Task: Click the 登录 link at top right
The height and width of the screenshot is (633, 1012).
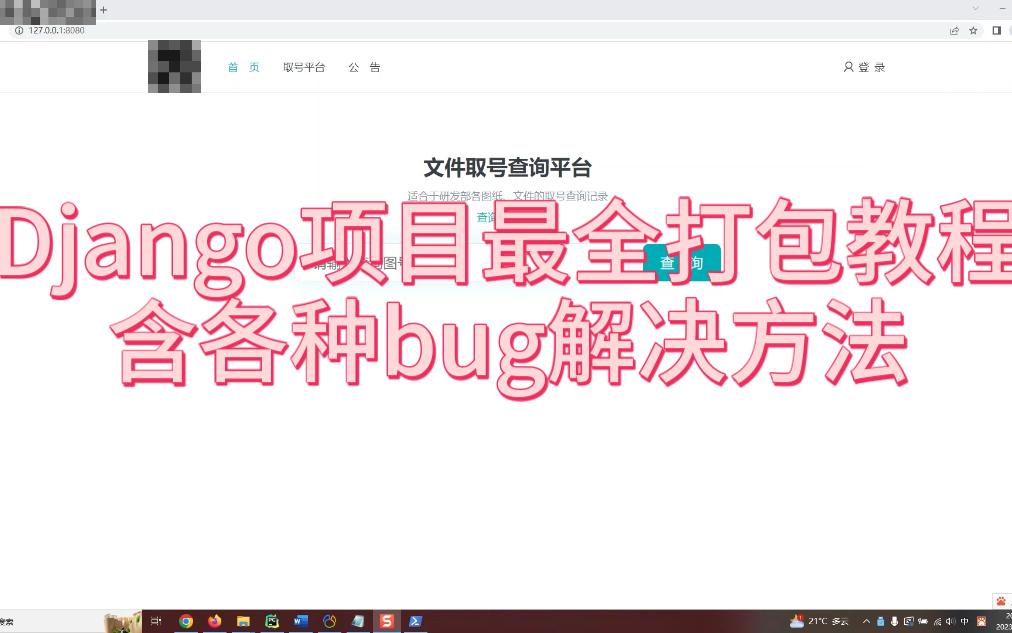Action: pos(864,67)
